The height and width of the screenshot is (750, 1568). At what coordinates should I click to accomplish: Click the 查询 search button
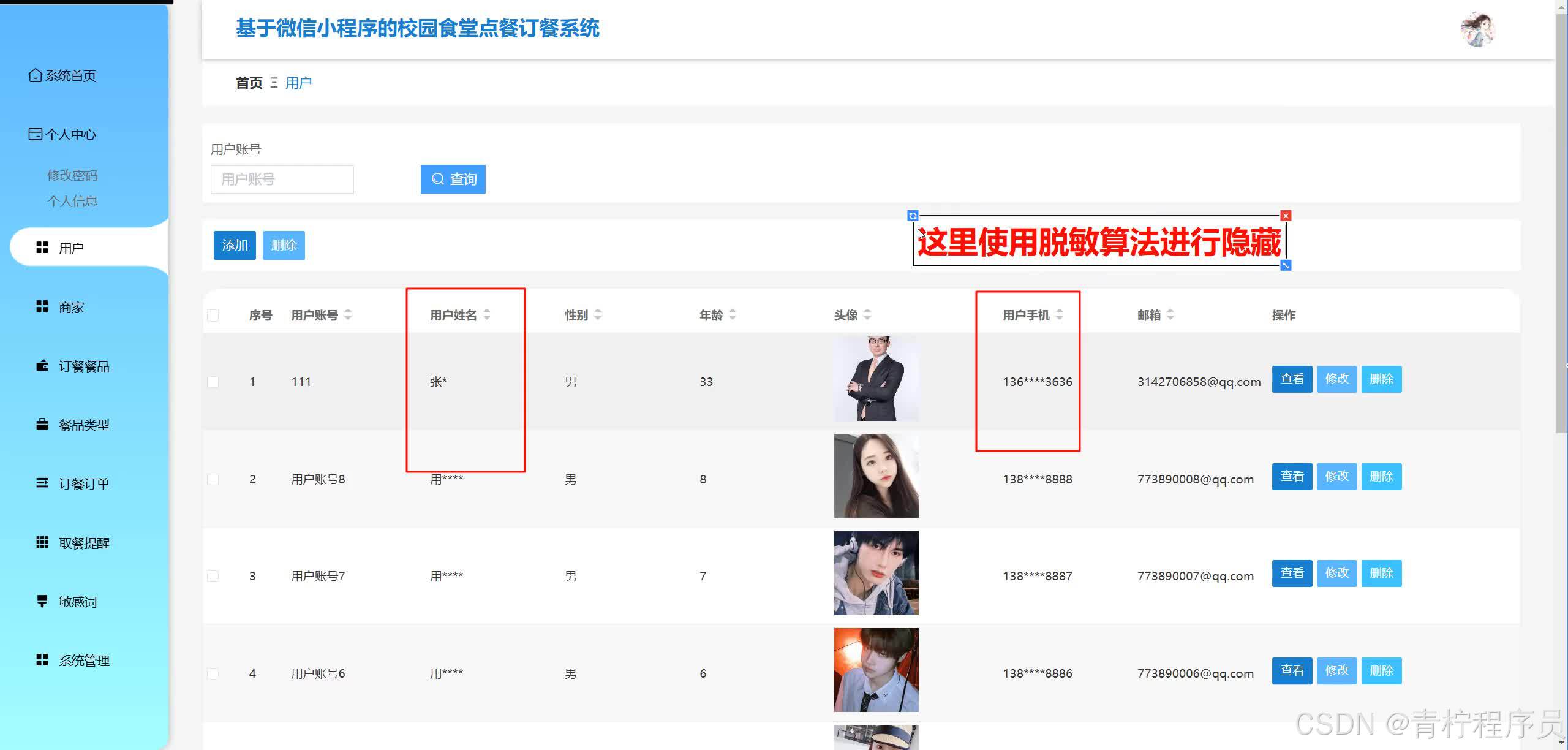pyautogui.click(x=453, y=179)
